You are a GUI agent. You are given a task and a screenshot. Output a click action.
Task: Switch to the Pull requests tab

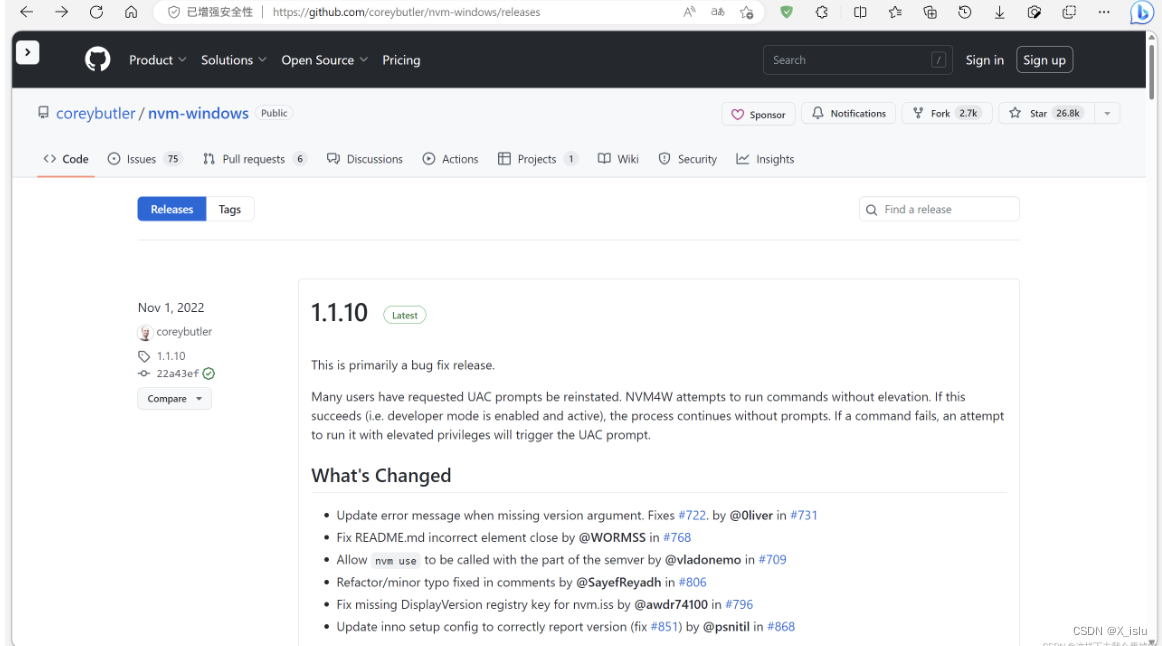254,159
